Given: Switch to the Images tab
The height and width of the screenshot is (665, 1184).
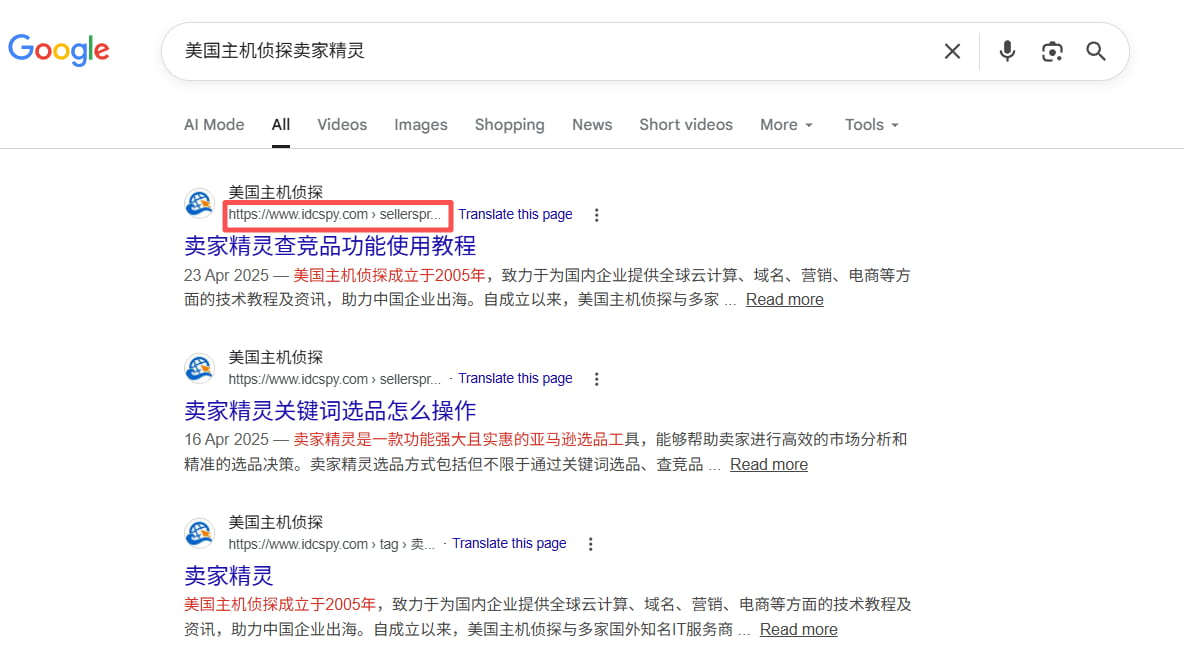Looking at the screenshot, I should tap(420, 125).
